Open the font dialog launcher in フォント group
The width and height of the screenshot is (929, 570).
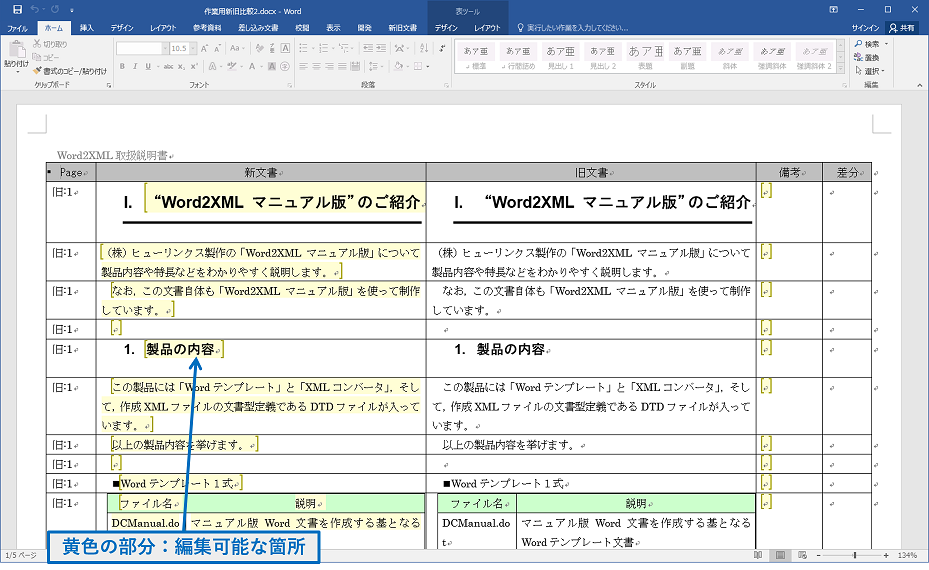pos(290,85)
